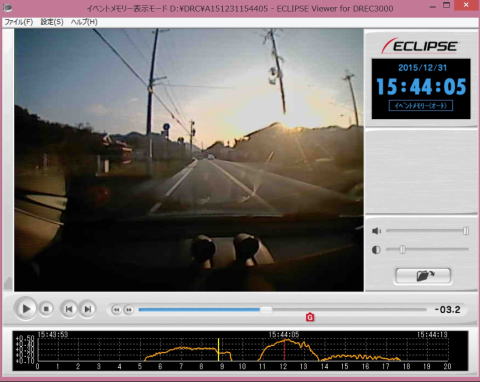Click the volume slider track
The image size is (480, 382).
427,230
